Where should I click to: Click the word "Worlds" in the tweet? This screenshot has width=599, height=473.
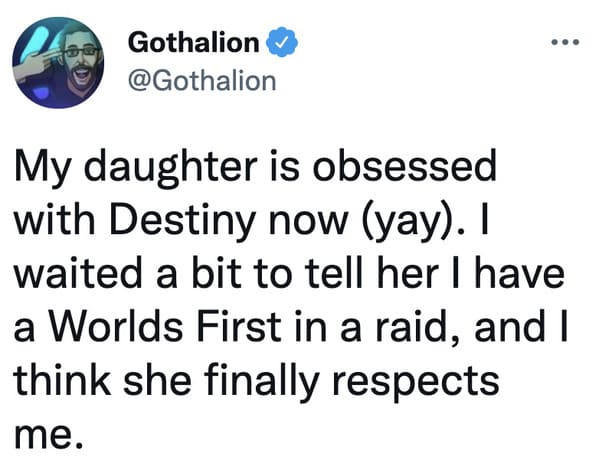point(116,327)
